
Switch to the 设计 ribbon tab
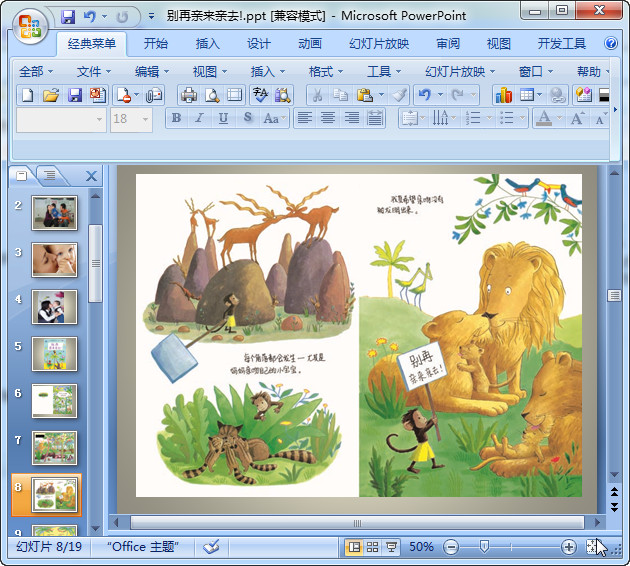point(259,43)
